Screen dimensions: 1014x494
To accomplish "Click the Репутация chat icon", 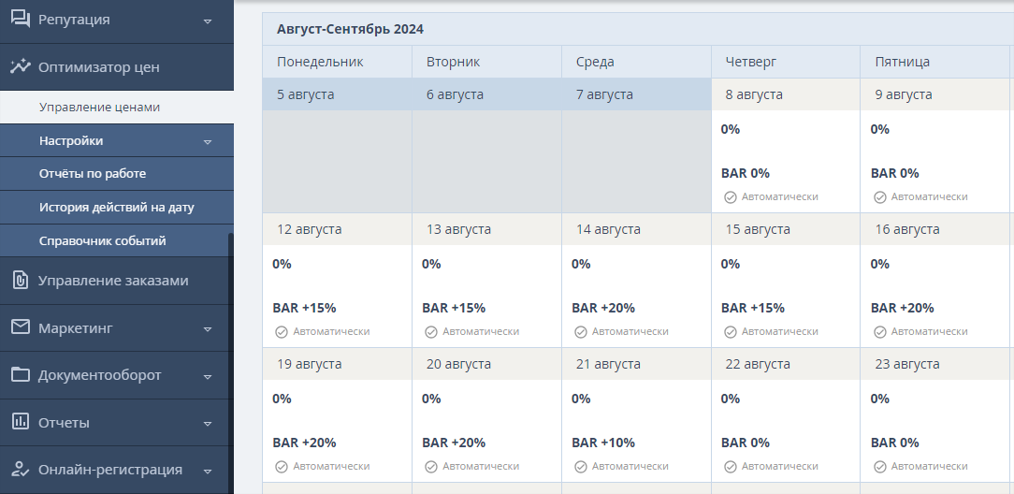I will pos(21,19).
